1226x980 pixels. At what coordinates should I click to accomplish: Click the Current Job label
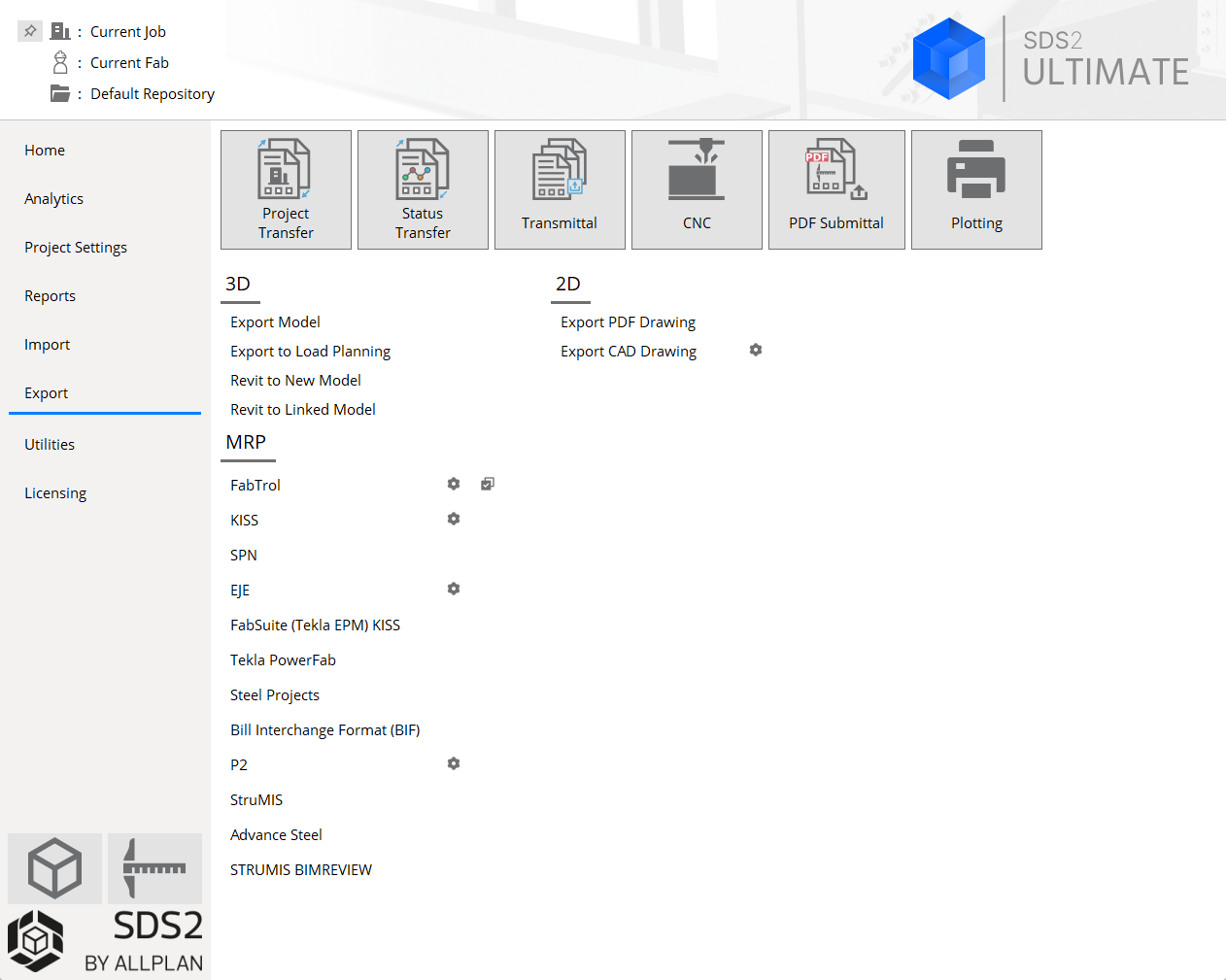click(x=128, y=32)
